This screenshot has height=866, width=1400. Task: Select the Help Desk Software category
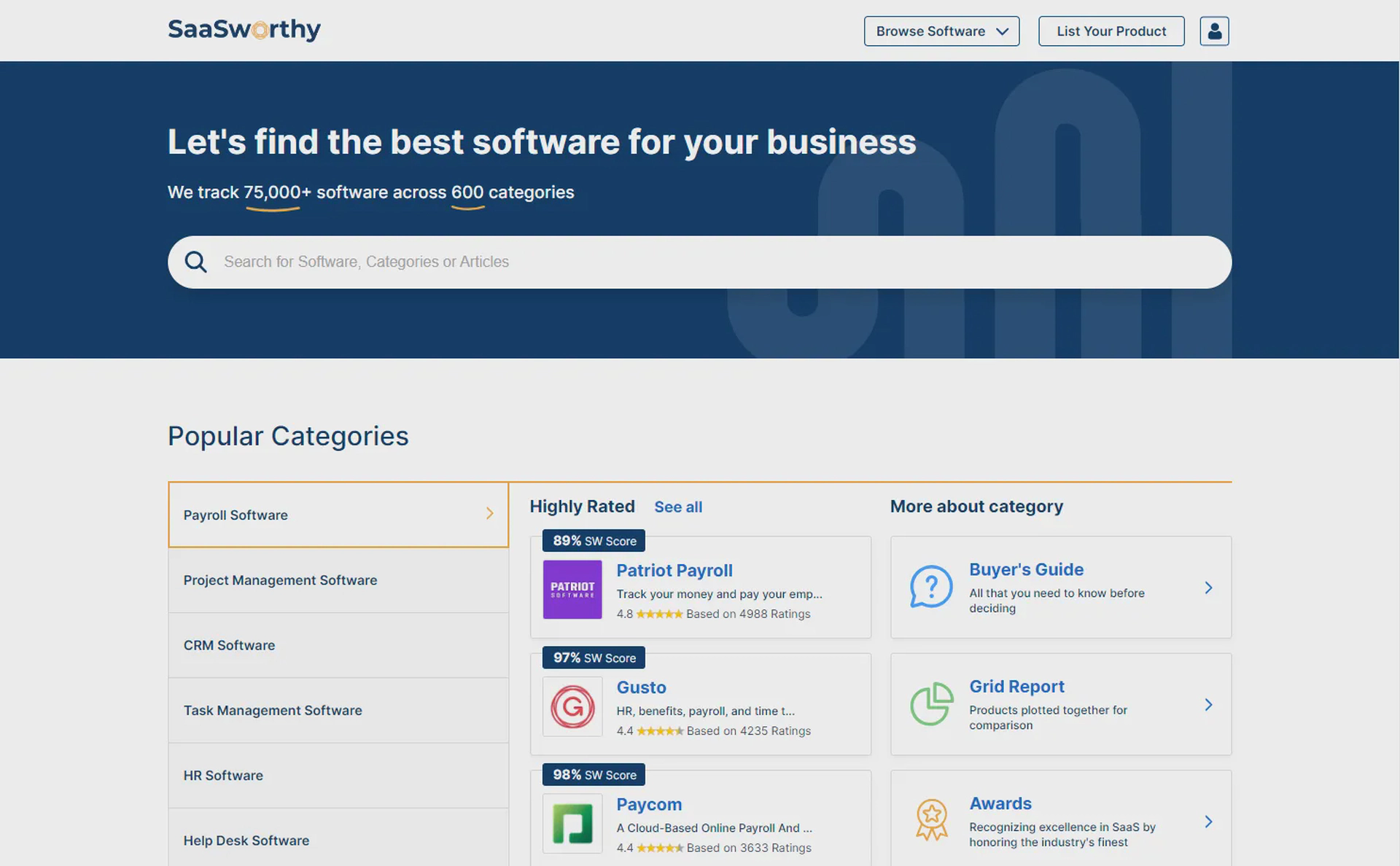(338, 838)
